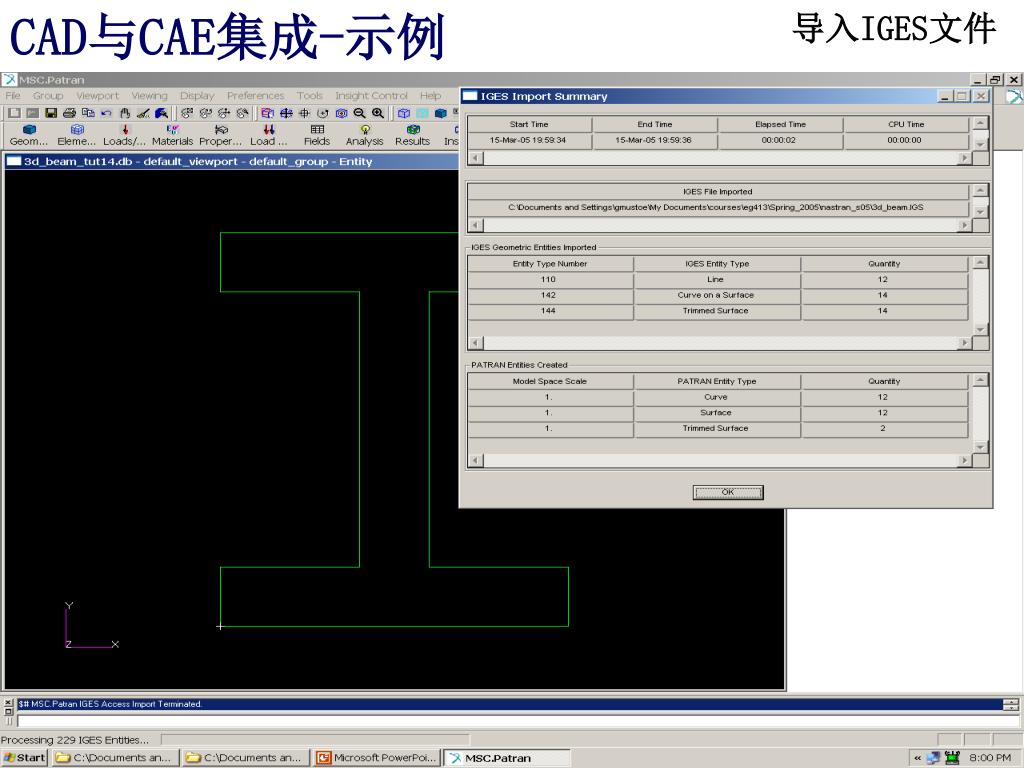Screen dimensions: 1024x768
Task: Open the Load Cases application
Action: (x=268, y=135)
